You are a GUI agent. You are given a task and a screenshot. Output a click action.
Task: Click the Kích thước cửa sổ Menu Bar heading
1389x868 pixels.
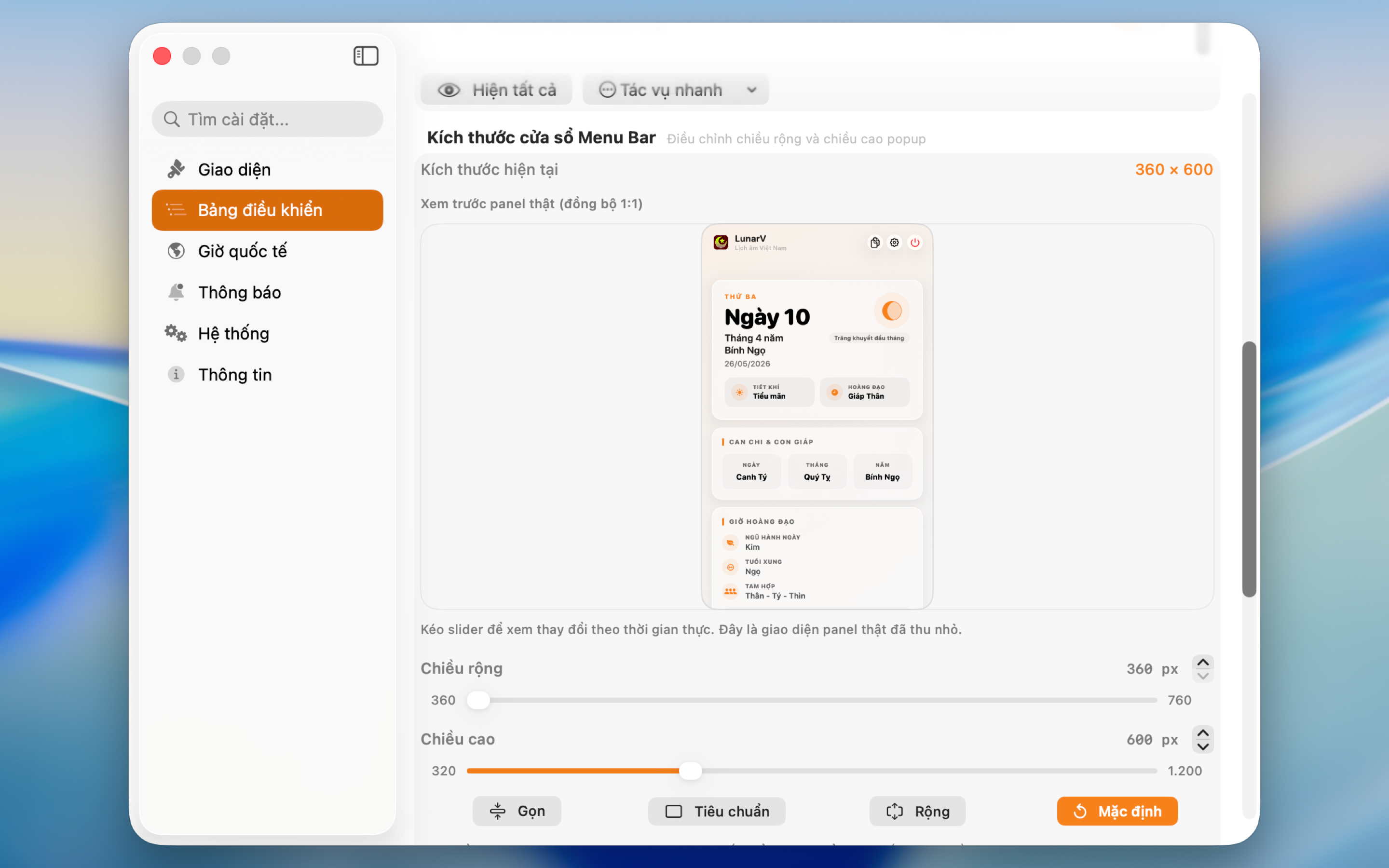(x=541, y=137)
